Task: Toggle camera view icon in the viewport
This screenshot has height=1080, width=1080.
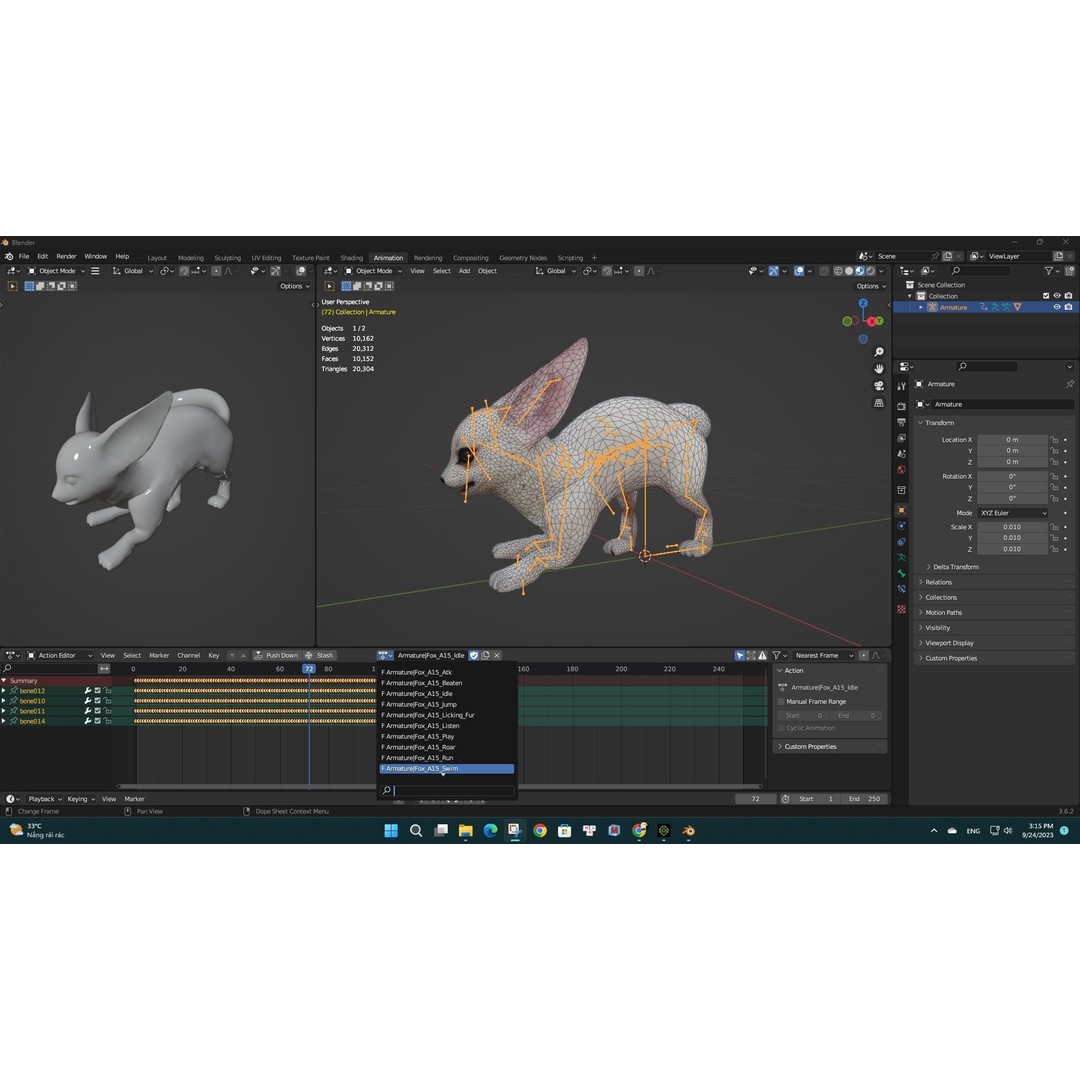Action: coord(879,386)
